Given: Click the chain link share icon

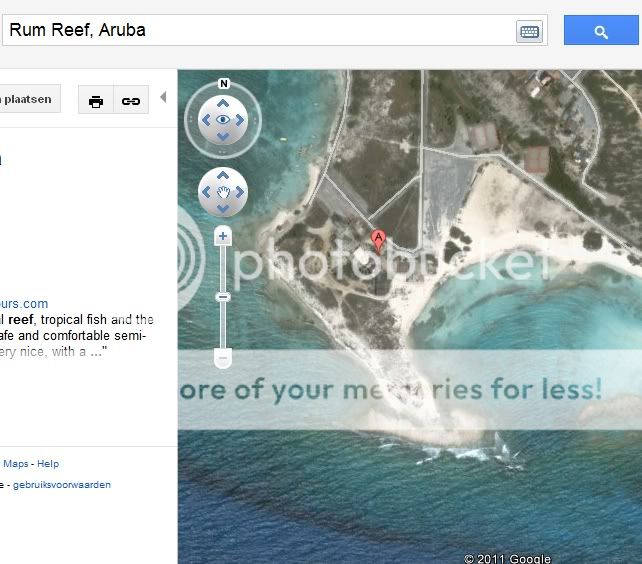Looking at the screenshot, I should [131, 101].
